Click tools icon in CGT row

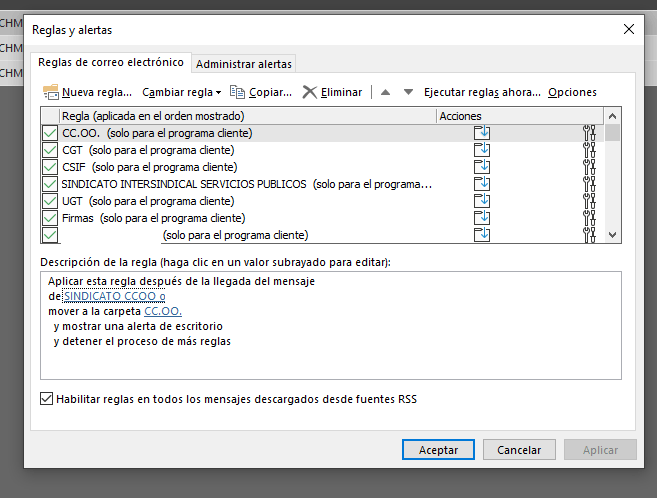(589, 150)
